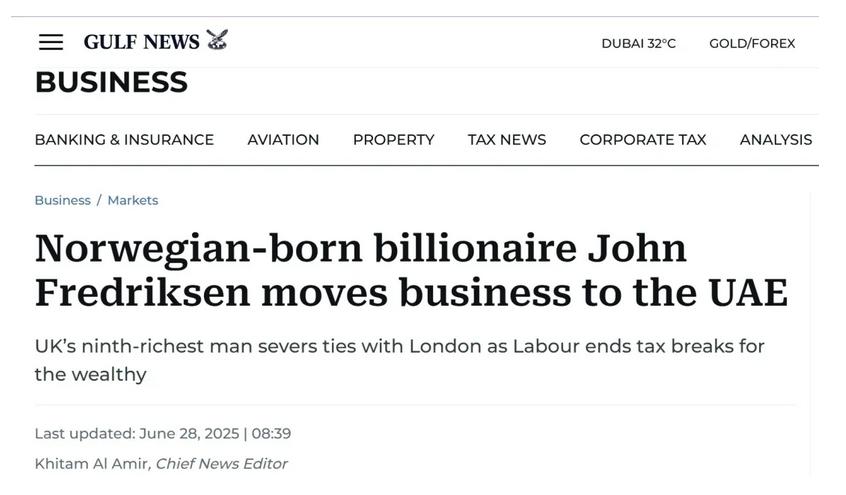The height and width of the screenshot is (495, 846).
Task: Open author Khitam Al Amir's profile
Action: pyautogui.click(x=91, y=464)
